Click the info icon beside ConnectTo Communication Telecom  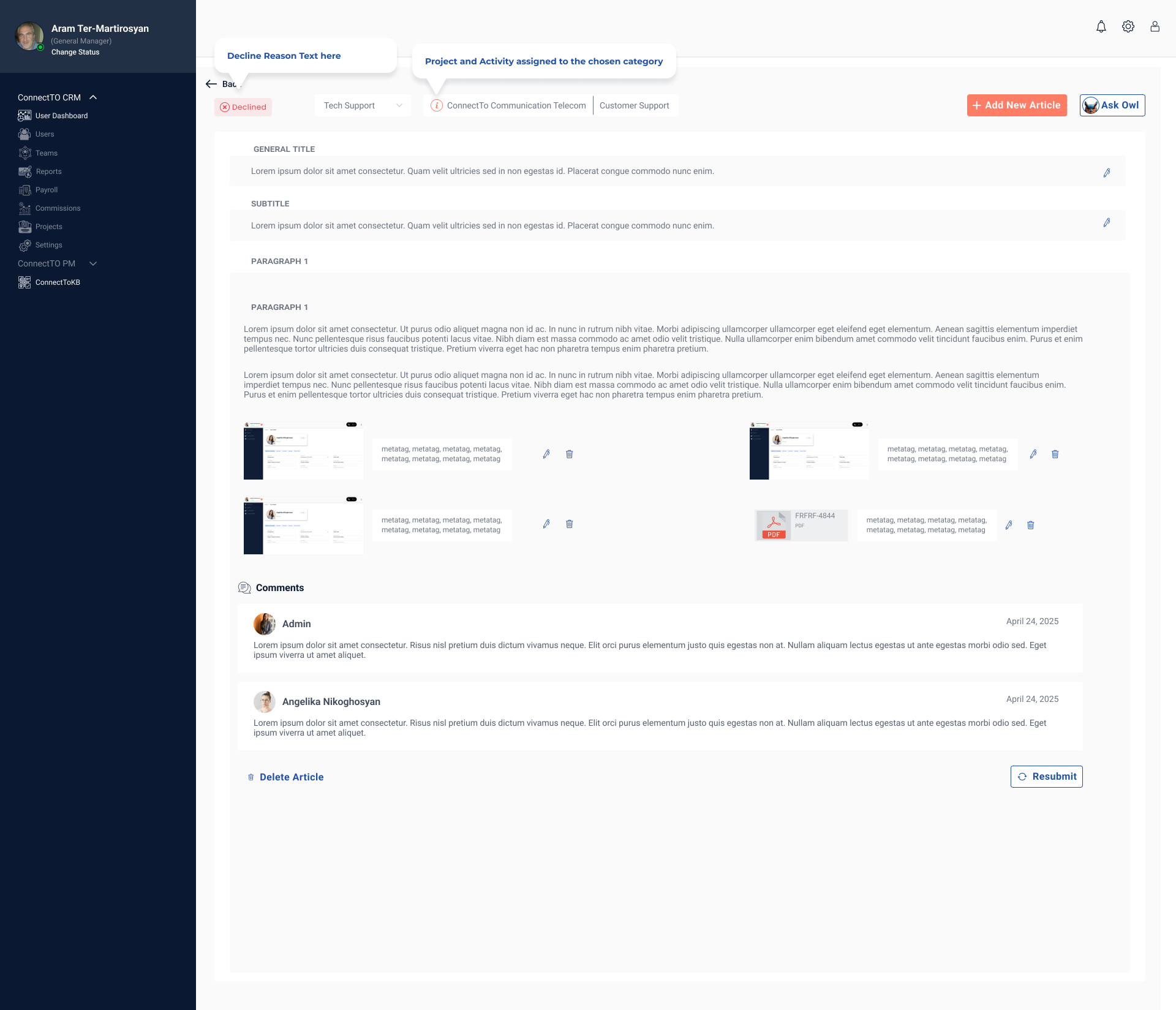[437, 106]
